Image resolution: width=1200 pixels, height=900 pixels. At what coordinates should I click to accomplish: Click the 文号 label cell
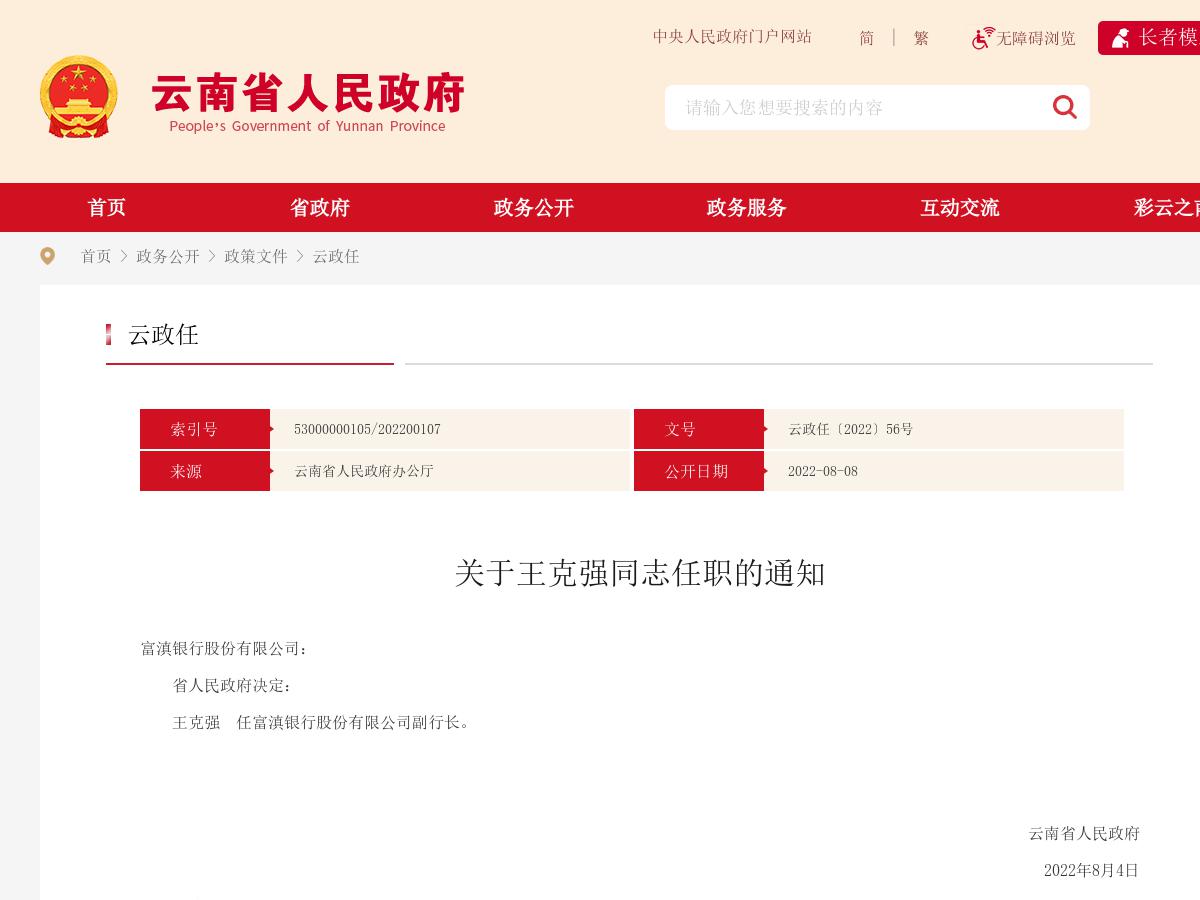coord(699,429)
